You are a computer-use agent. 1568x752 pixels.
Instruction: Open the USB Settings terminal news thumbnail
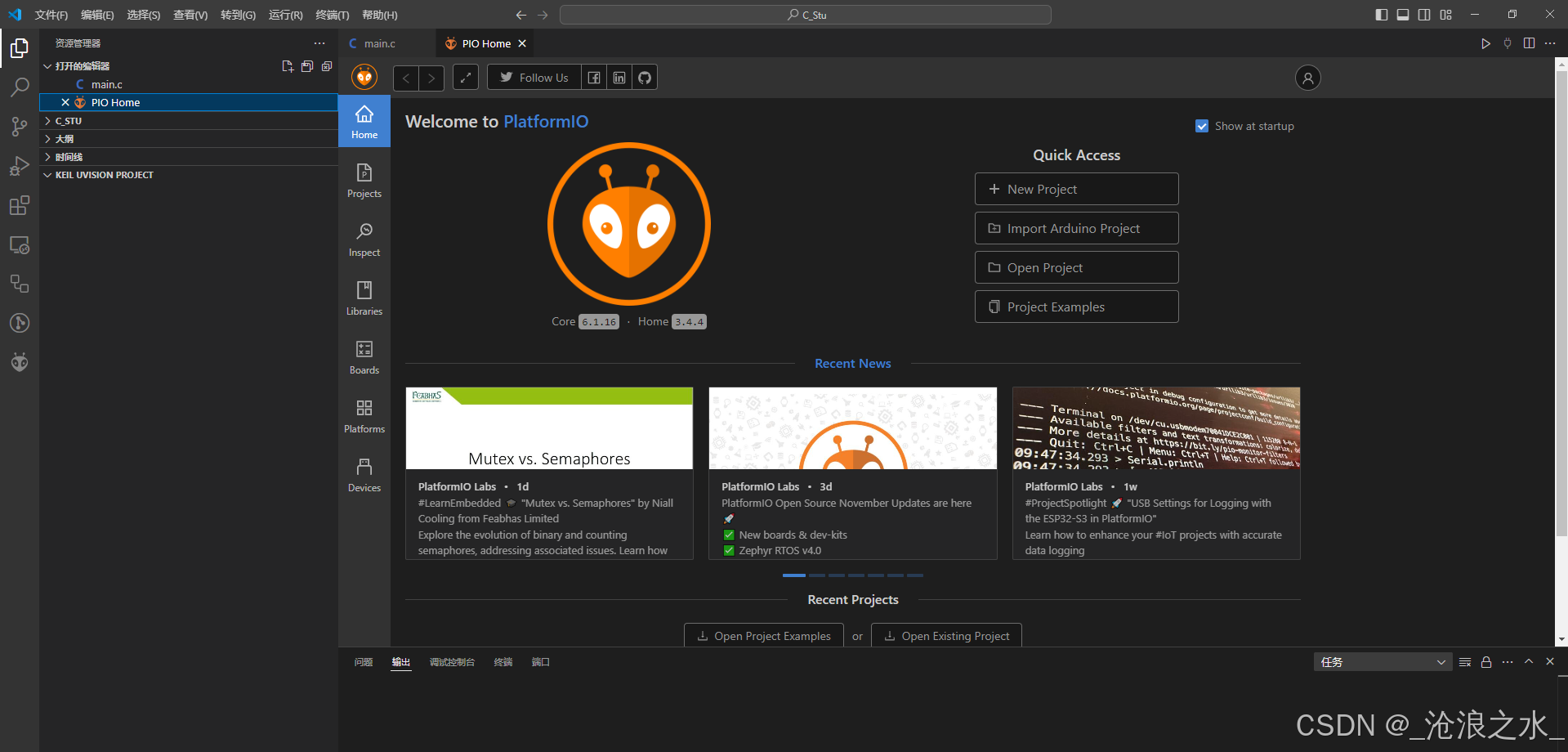[x=1156, y=428]
